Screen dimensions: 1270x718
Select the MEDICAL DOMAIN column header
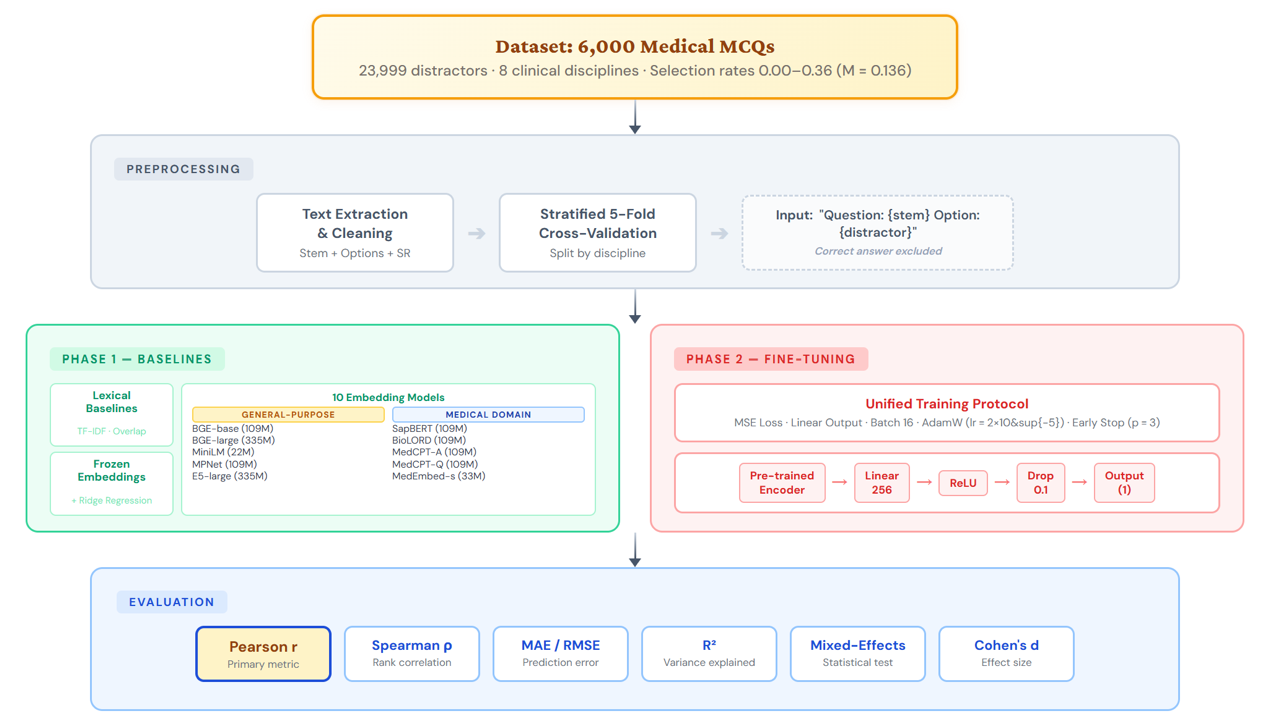(488, 414)
